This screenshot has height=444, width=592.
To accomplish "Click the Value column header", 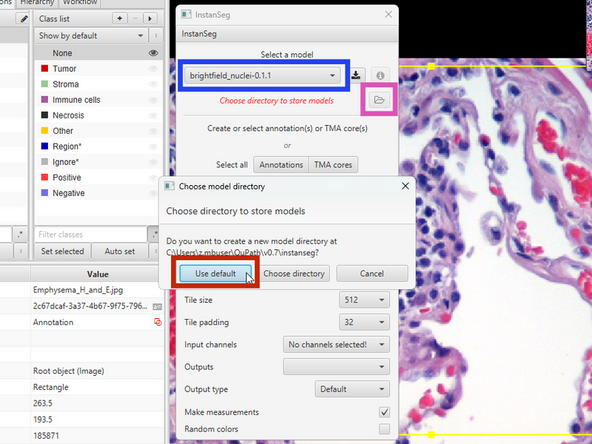I will point(97,274).
